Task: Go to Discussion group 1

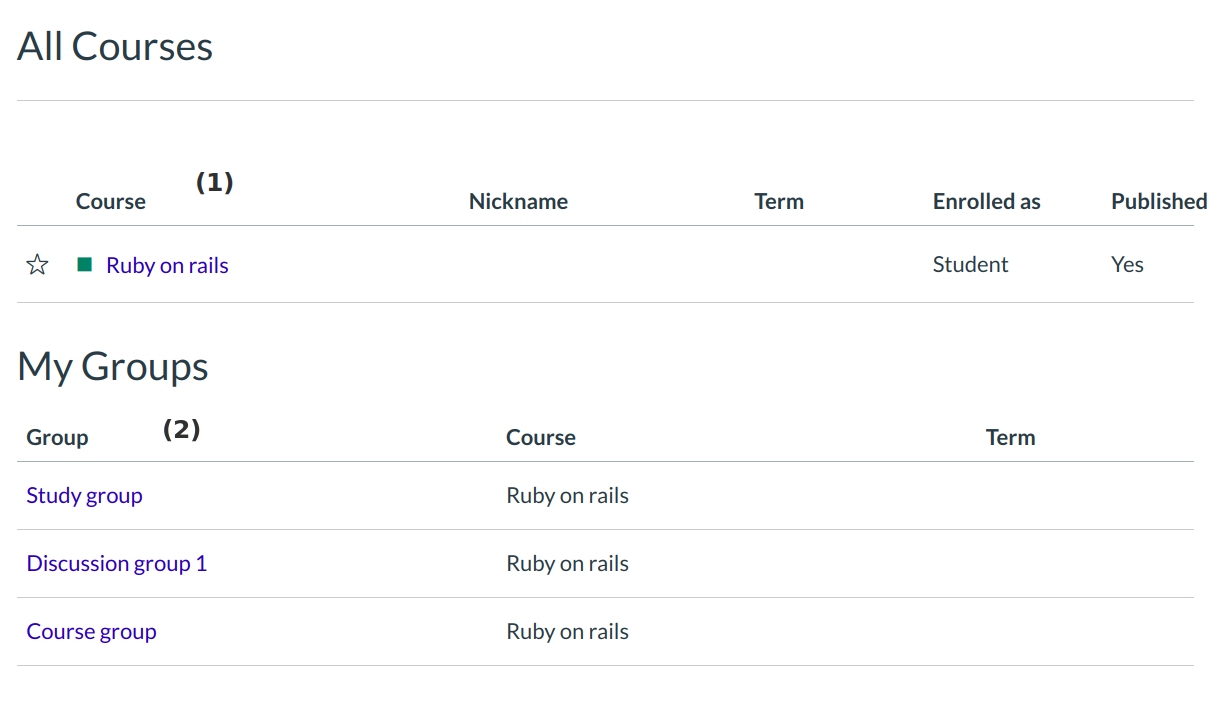Action: 116,563
